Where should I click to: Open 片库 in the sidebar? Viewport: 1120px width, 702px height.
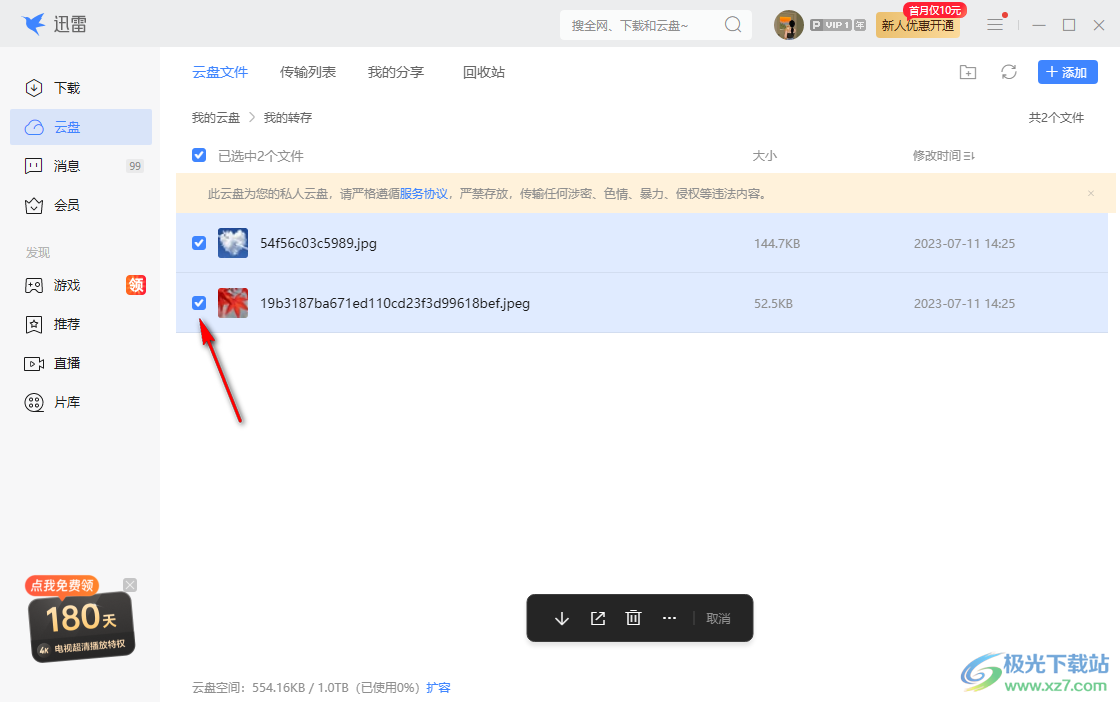(x=81, y=403)
